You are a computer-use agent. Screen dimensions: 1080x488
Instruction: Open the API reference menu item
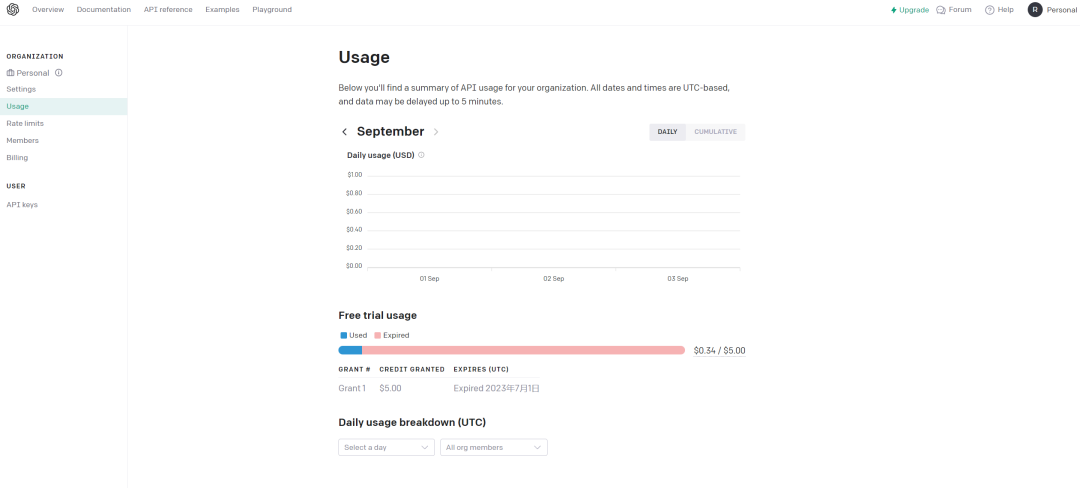click(168, 10)
